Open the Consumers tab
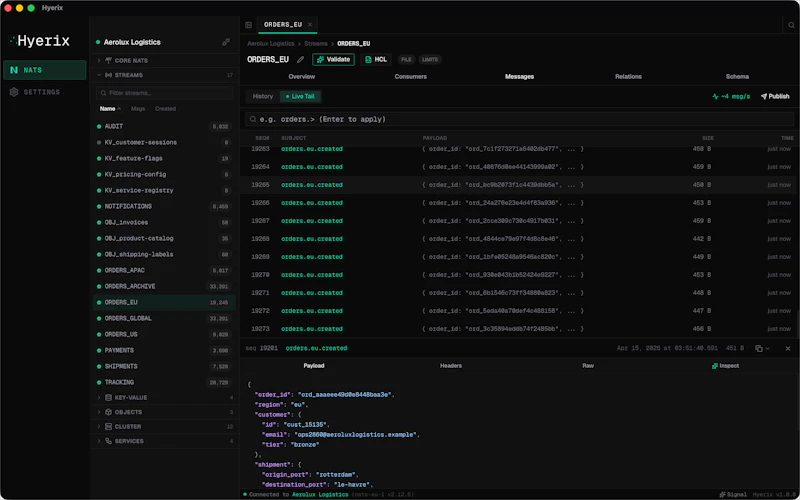The image size is (800, 500). pyautogui.click(x=410, y=76)
